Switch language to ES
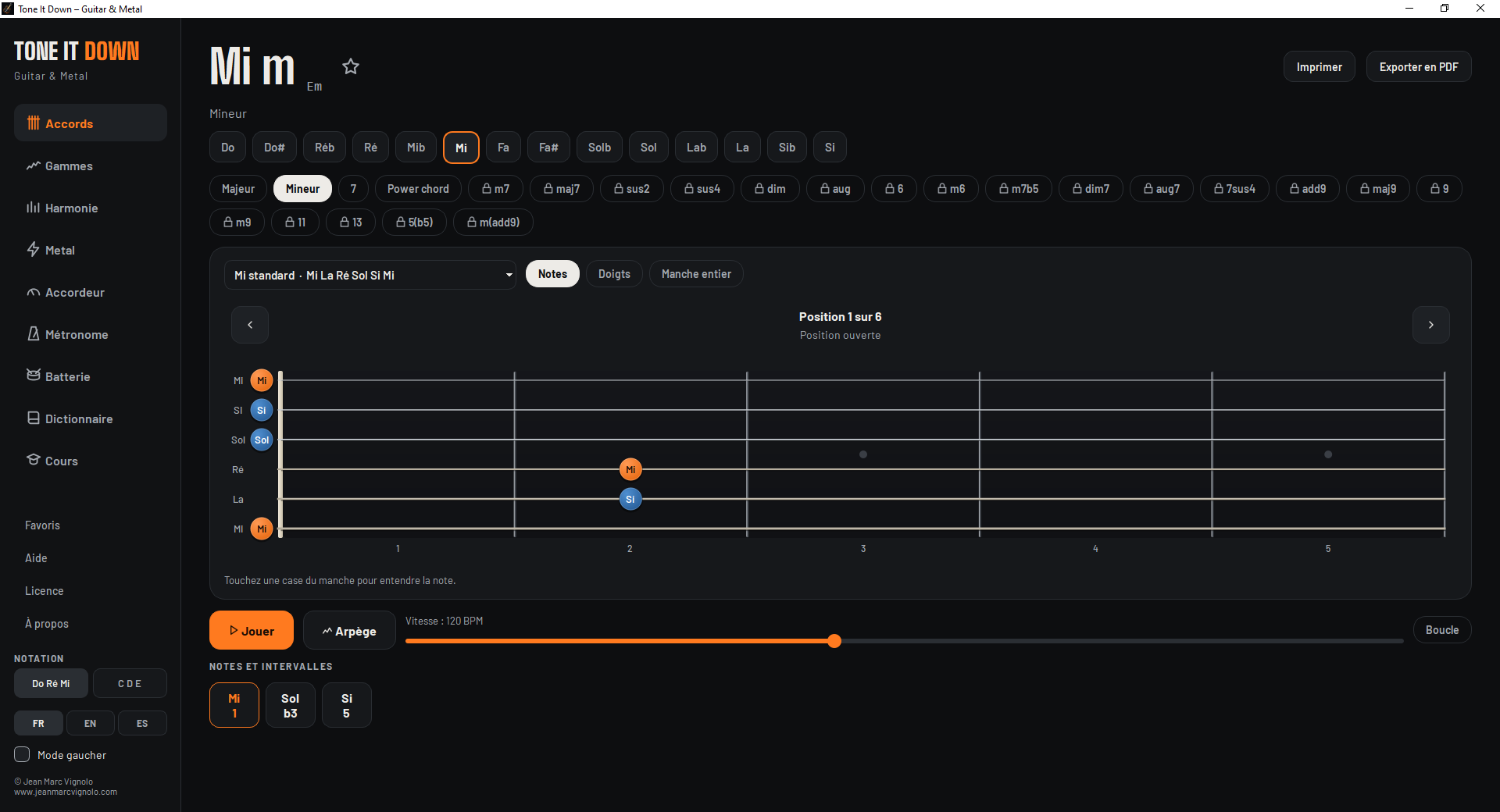The height and width of the screenshot is (812, 1500). [x=142, y=723]
